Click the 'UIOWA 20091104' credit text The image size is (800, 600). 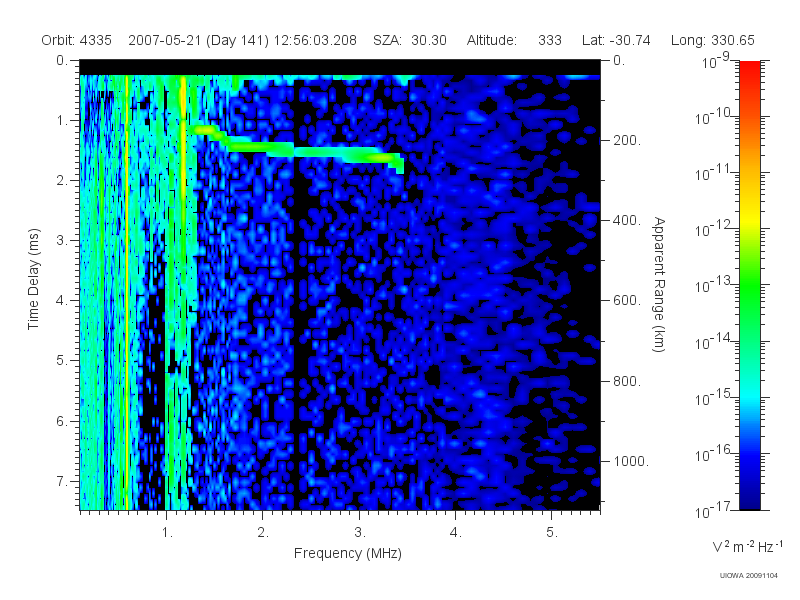tap(748, 576)
